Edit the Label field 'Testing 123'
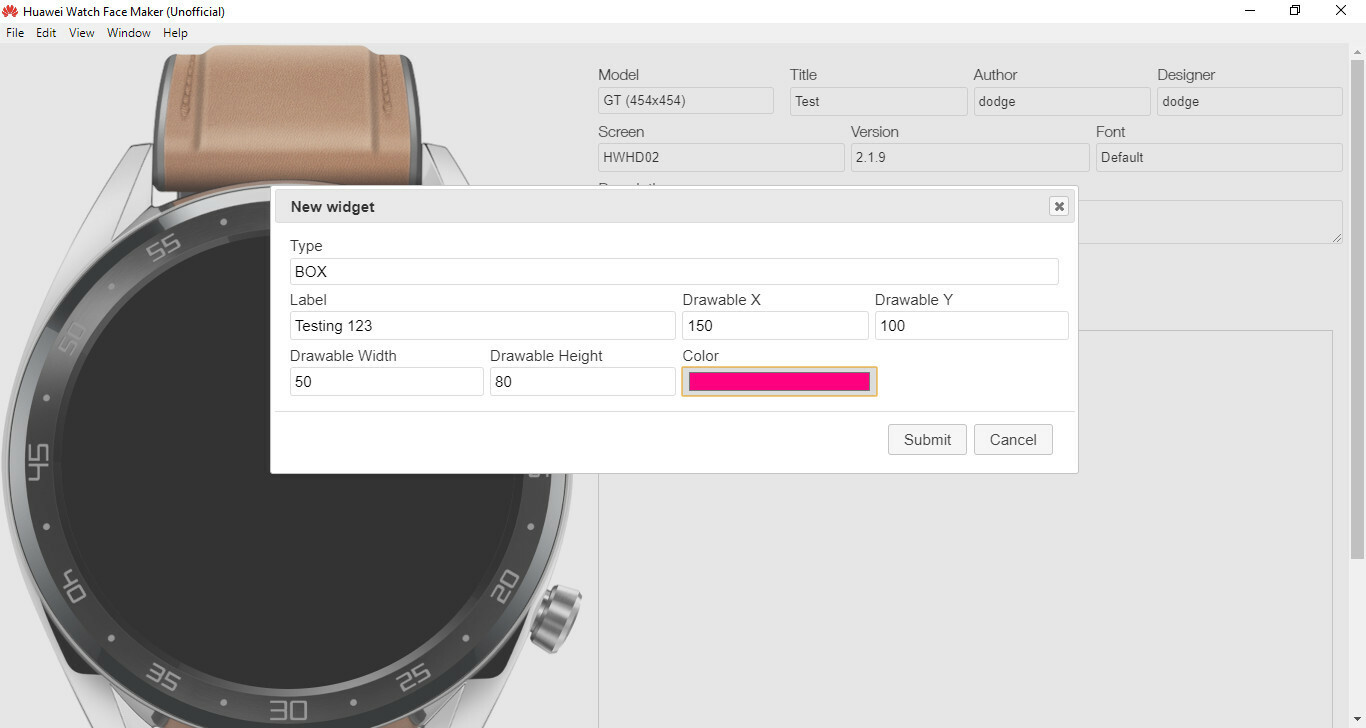The height and width of the screenshot is (728, 1366). 483,325
